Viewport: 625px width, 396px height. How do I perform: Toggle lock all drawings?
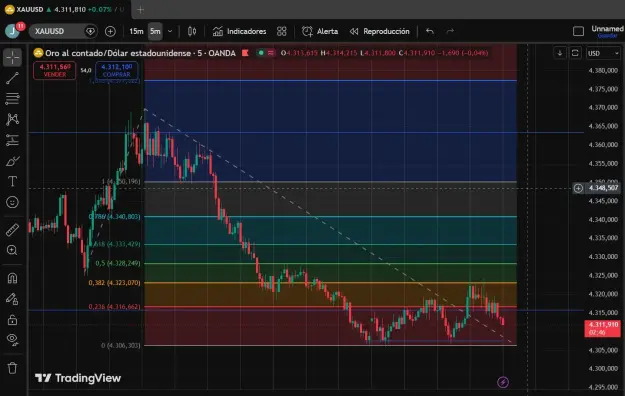12,319
